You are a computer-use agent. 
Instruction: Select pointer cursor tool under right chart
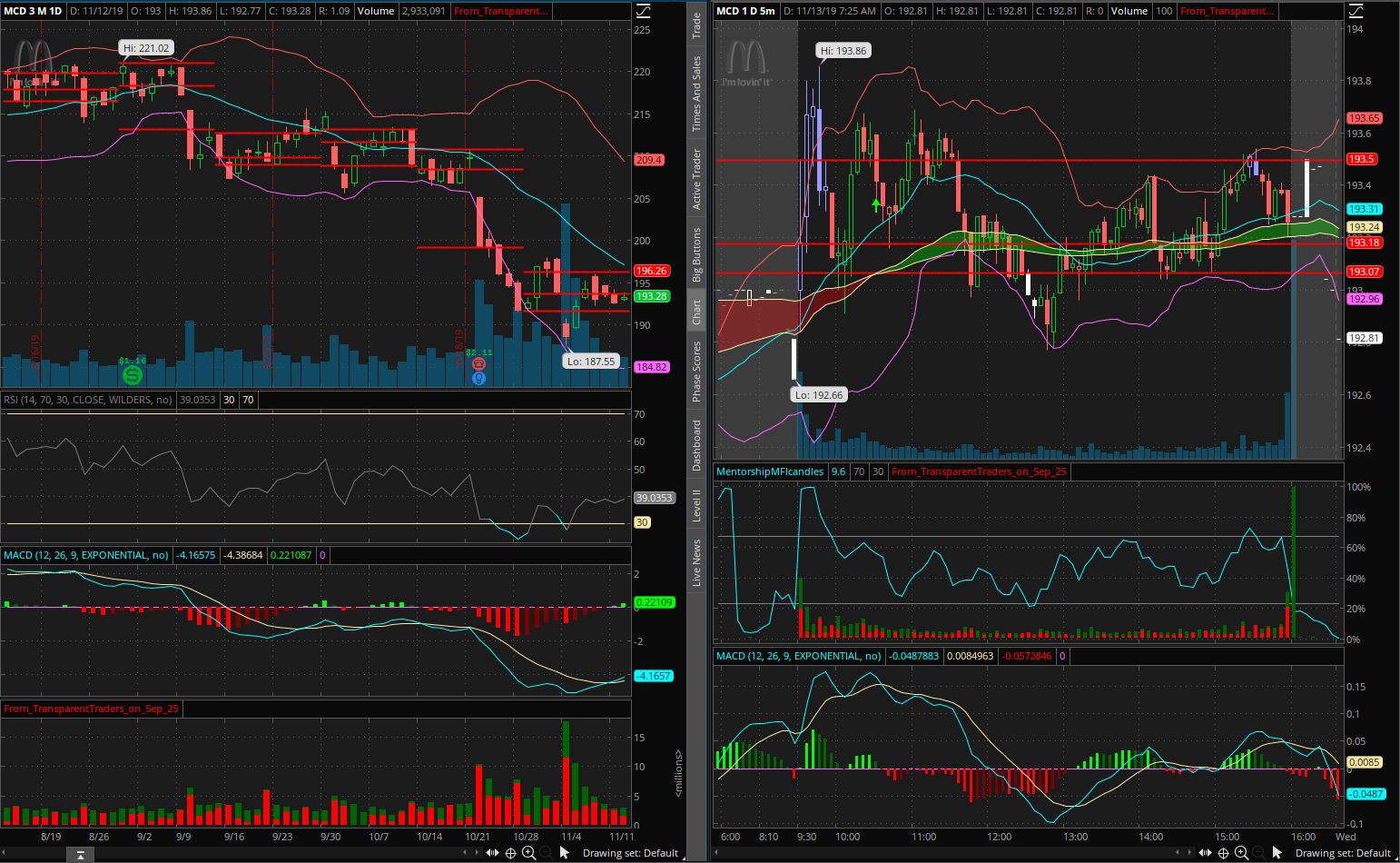[1277, 852]
